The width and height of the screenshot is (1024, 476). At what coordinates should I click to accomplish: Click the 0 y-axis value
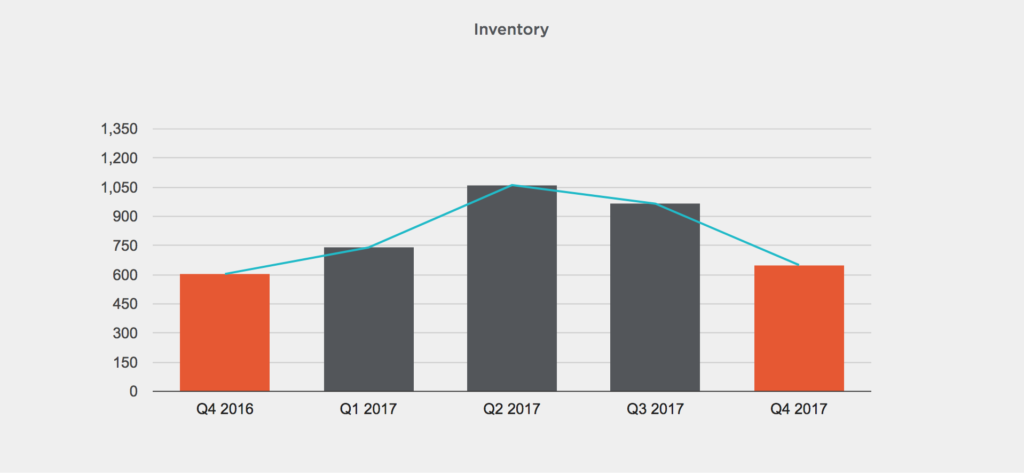tap(134, 391)
